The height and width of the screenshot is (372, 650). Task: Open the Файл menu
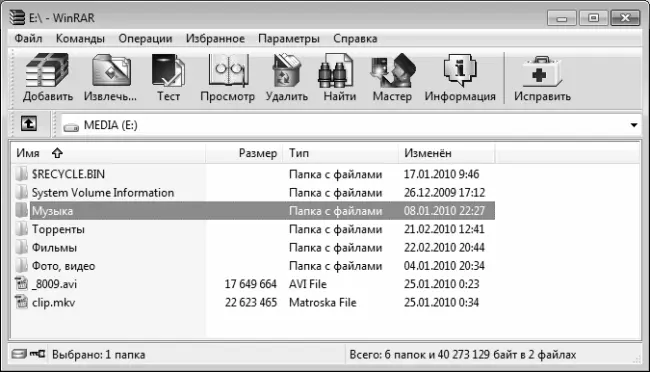click(x=28, y=39)
